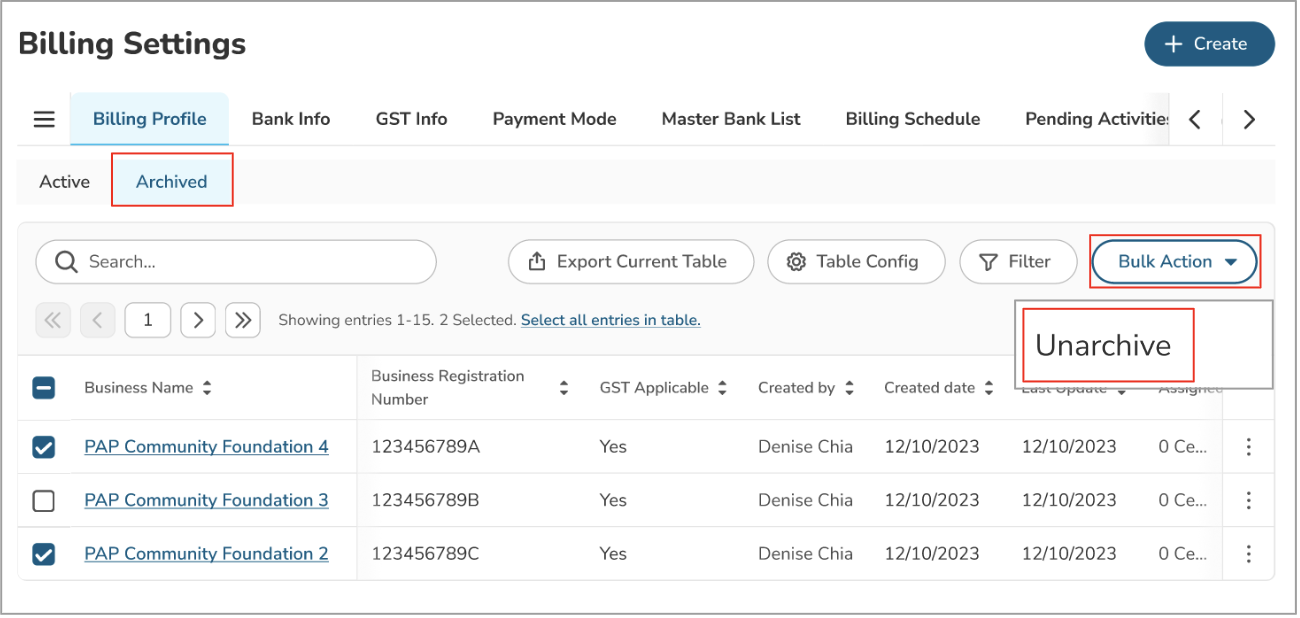Open the Filter options

[x=1018, y=262]
